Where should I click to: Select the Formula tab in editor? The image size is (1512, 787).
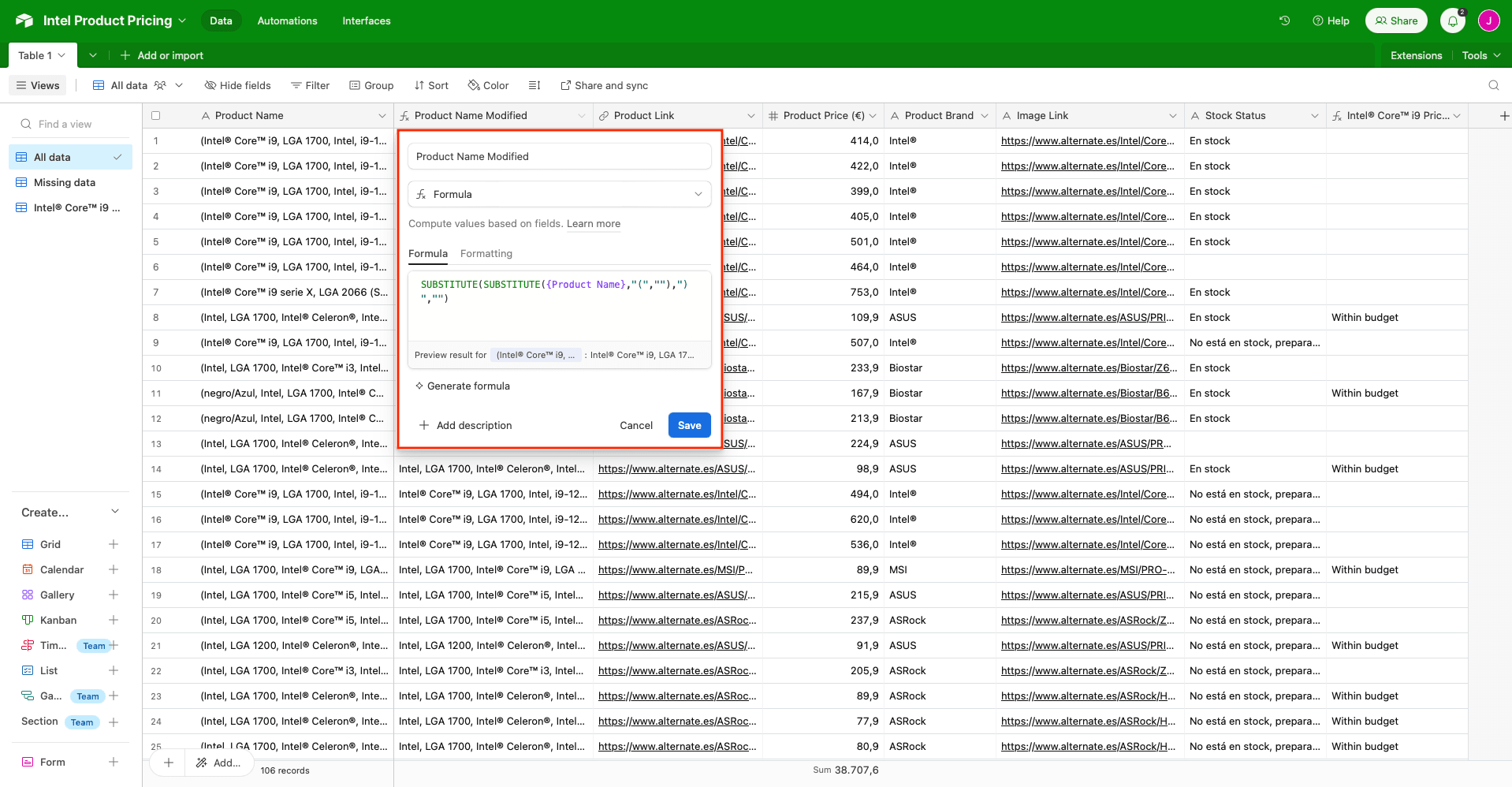coord(428,254)
